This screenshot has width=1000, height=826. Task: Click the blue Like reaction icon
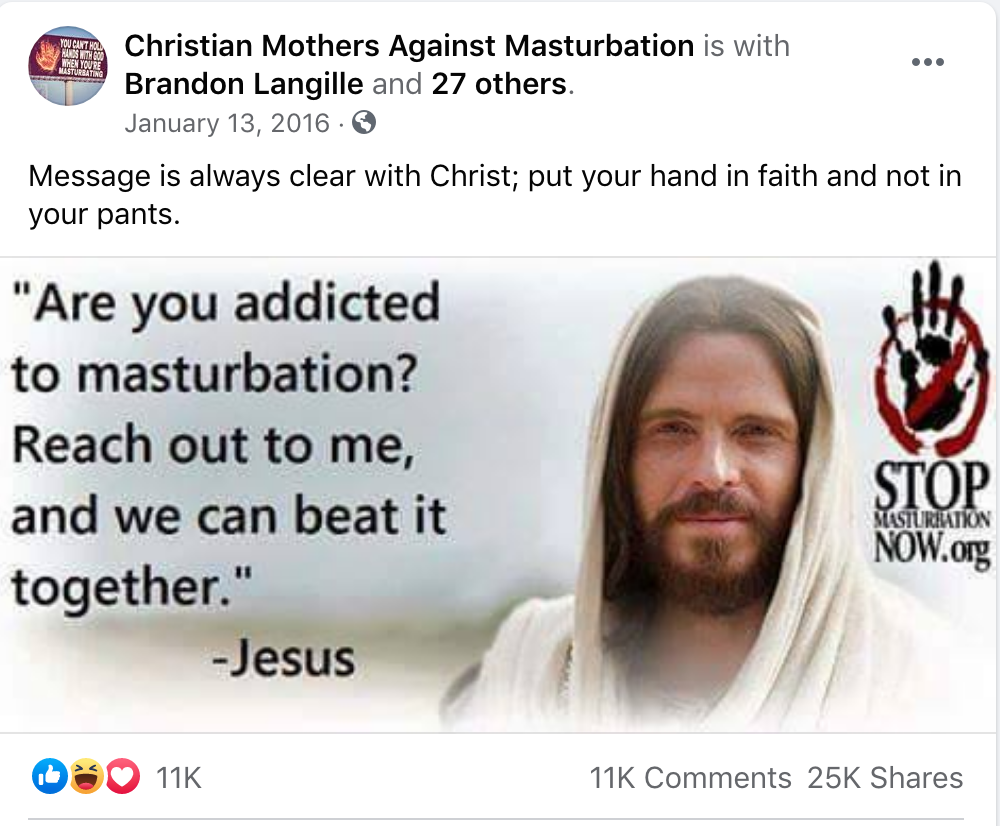pyautogui.click(x=50, y=776)
